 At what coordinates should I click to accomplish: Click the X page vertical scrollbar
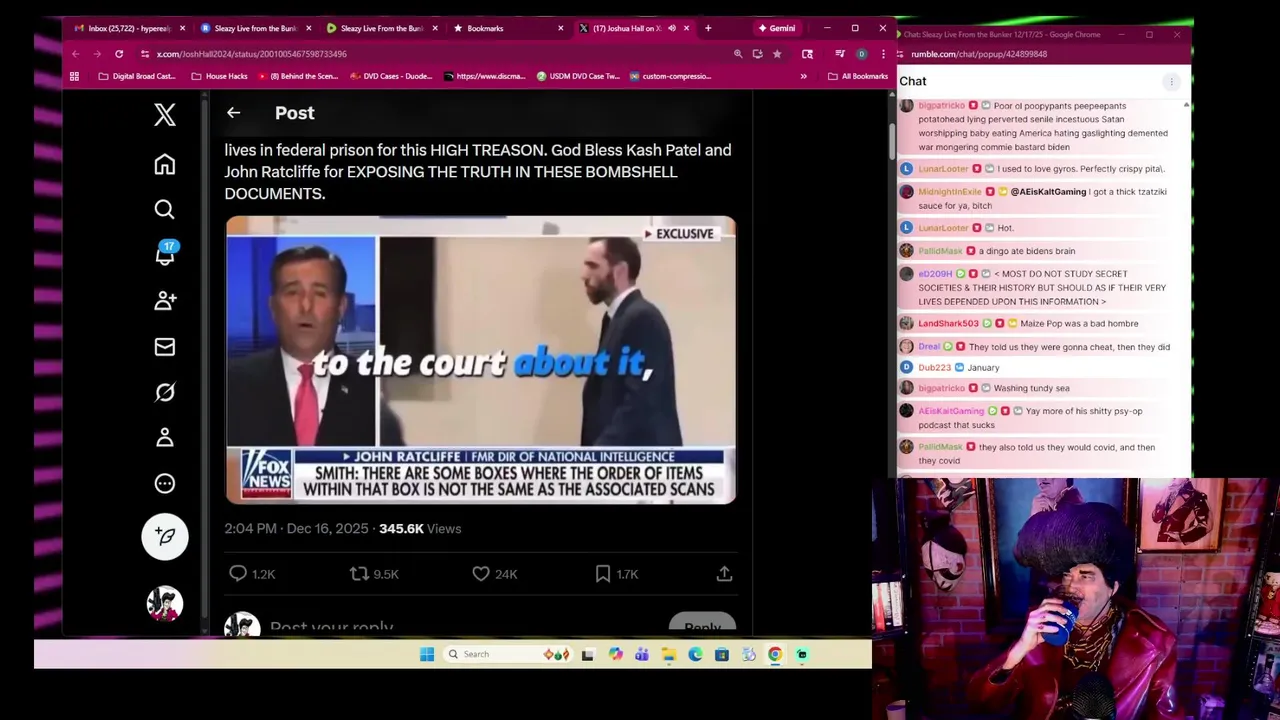coord(890,143)
